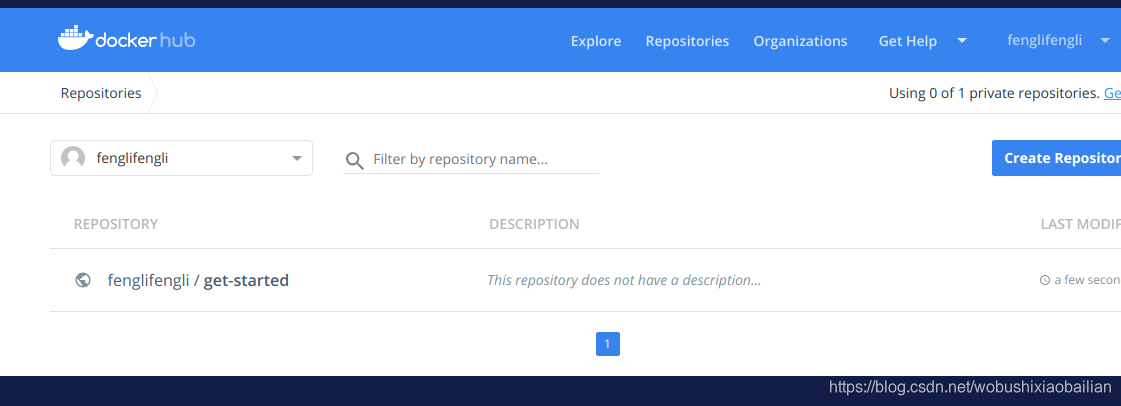Open the fenglifengli account menu
The height and width of the screenshot is (406, 1121).
1044,40
